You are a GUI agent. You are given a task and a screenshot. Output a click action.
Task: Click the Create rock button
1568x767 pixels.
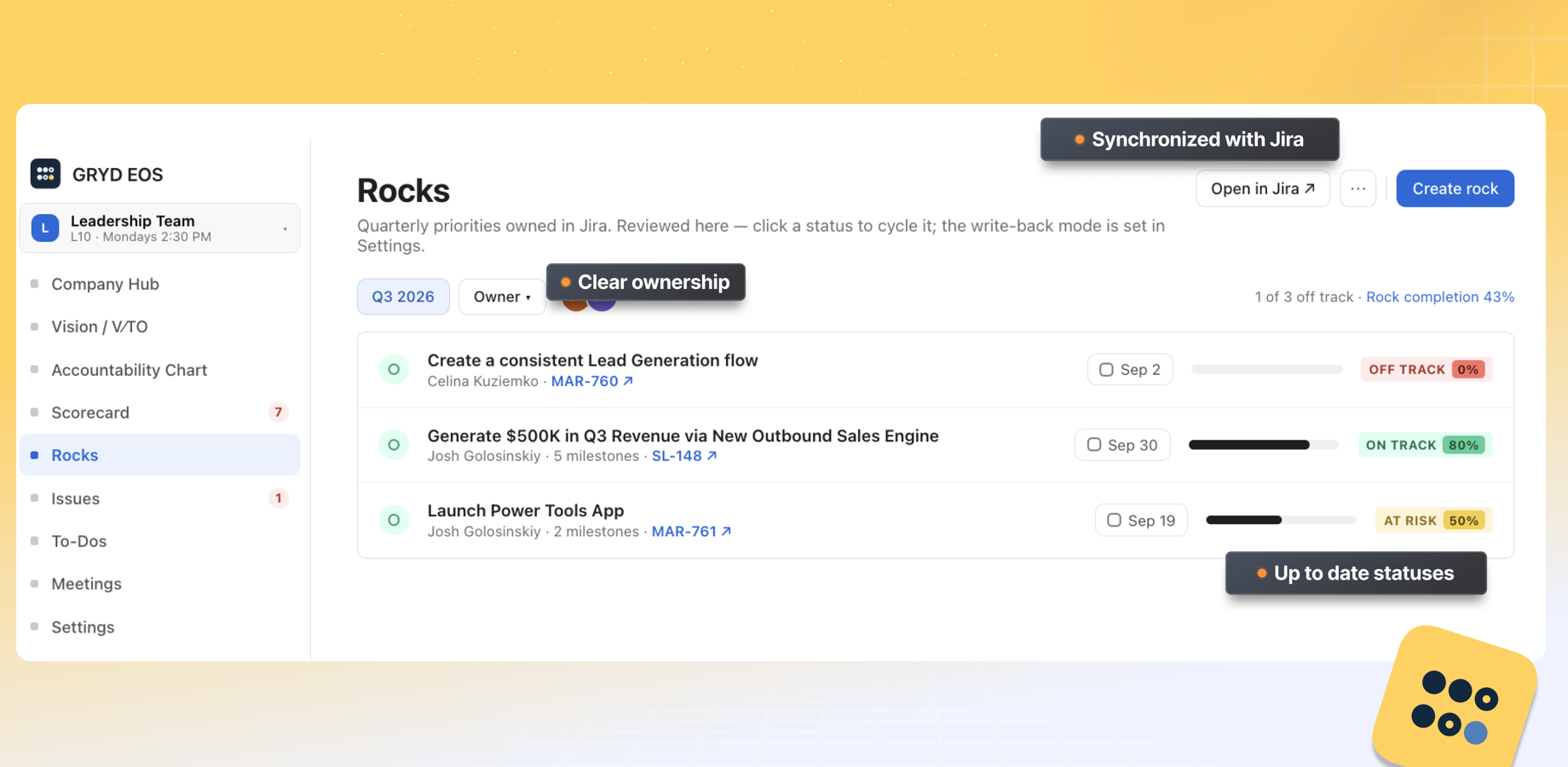click(x=1455, y=188)
